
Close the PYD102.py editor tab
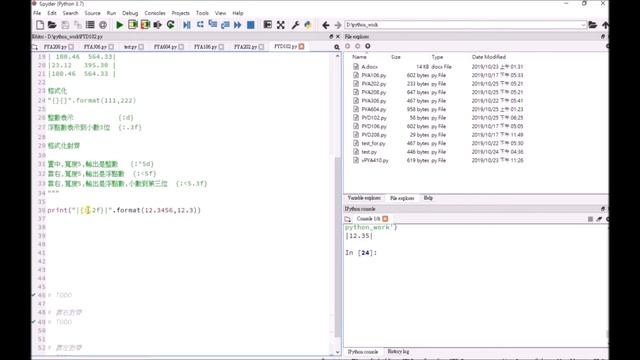[x=301, y=47]
